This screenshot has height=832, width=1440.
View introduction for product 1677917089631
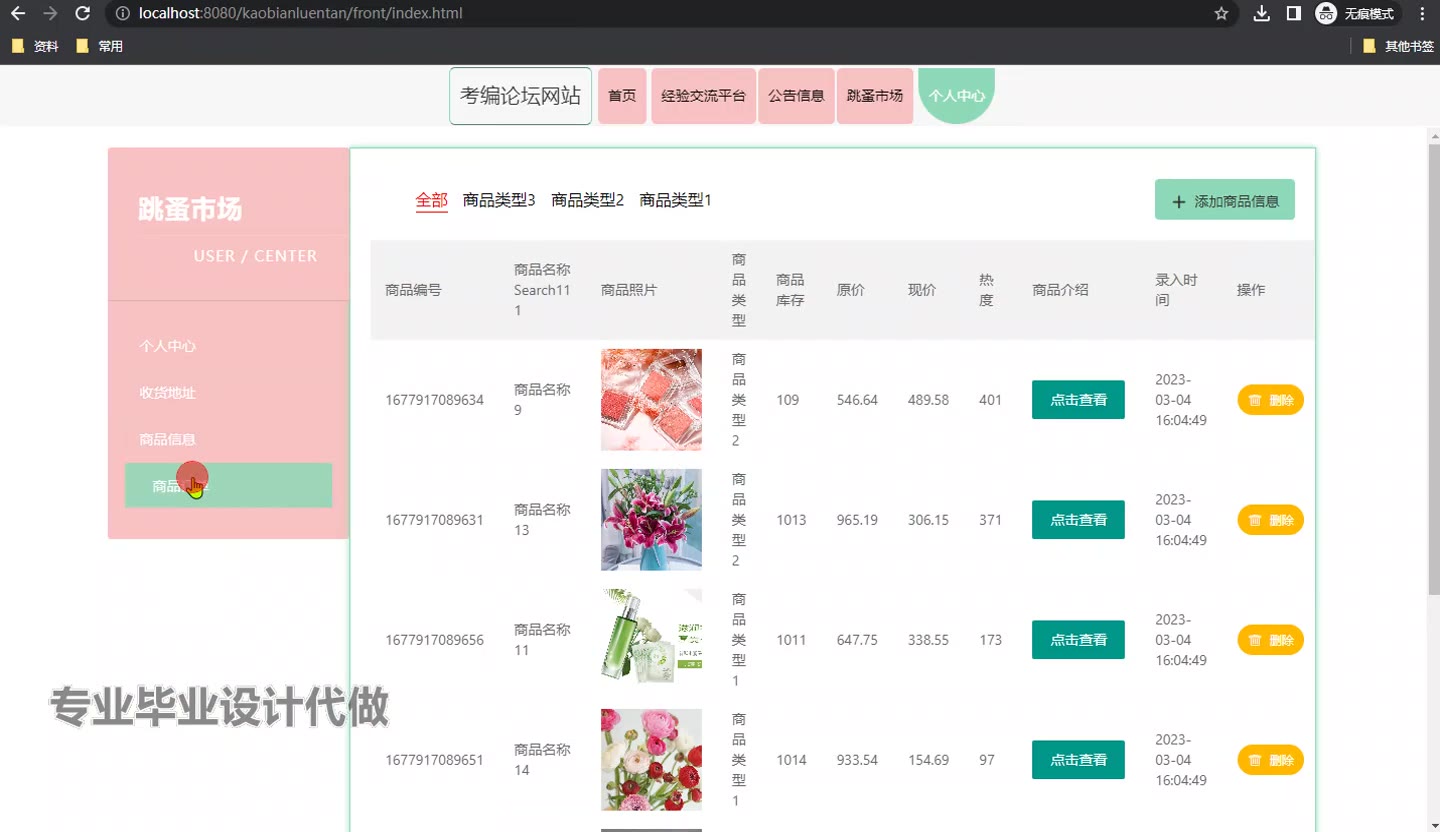point(1078,520)
